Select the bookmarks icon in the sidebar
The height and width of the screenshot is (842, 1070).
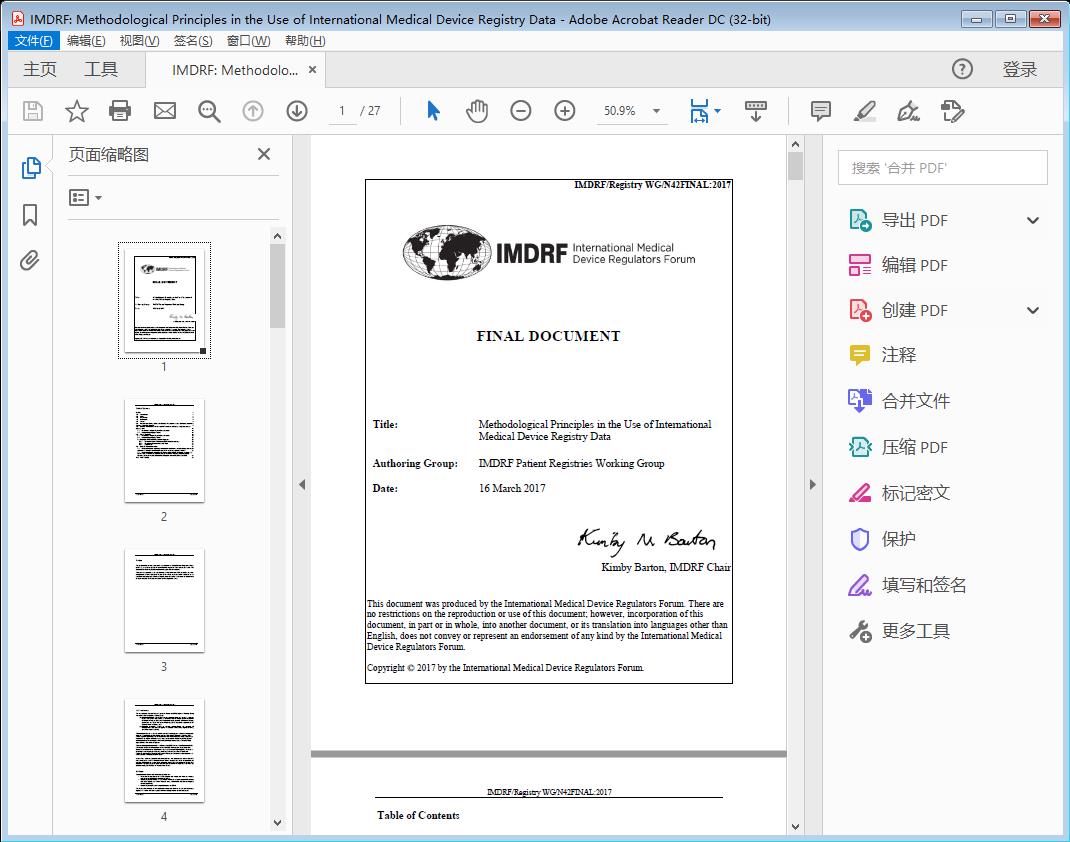point(31,215)
